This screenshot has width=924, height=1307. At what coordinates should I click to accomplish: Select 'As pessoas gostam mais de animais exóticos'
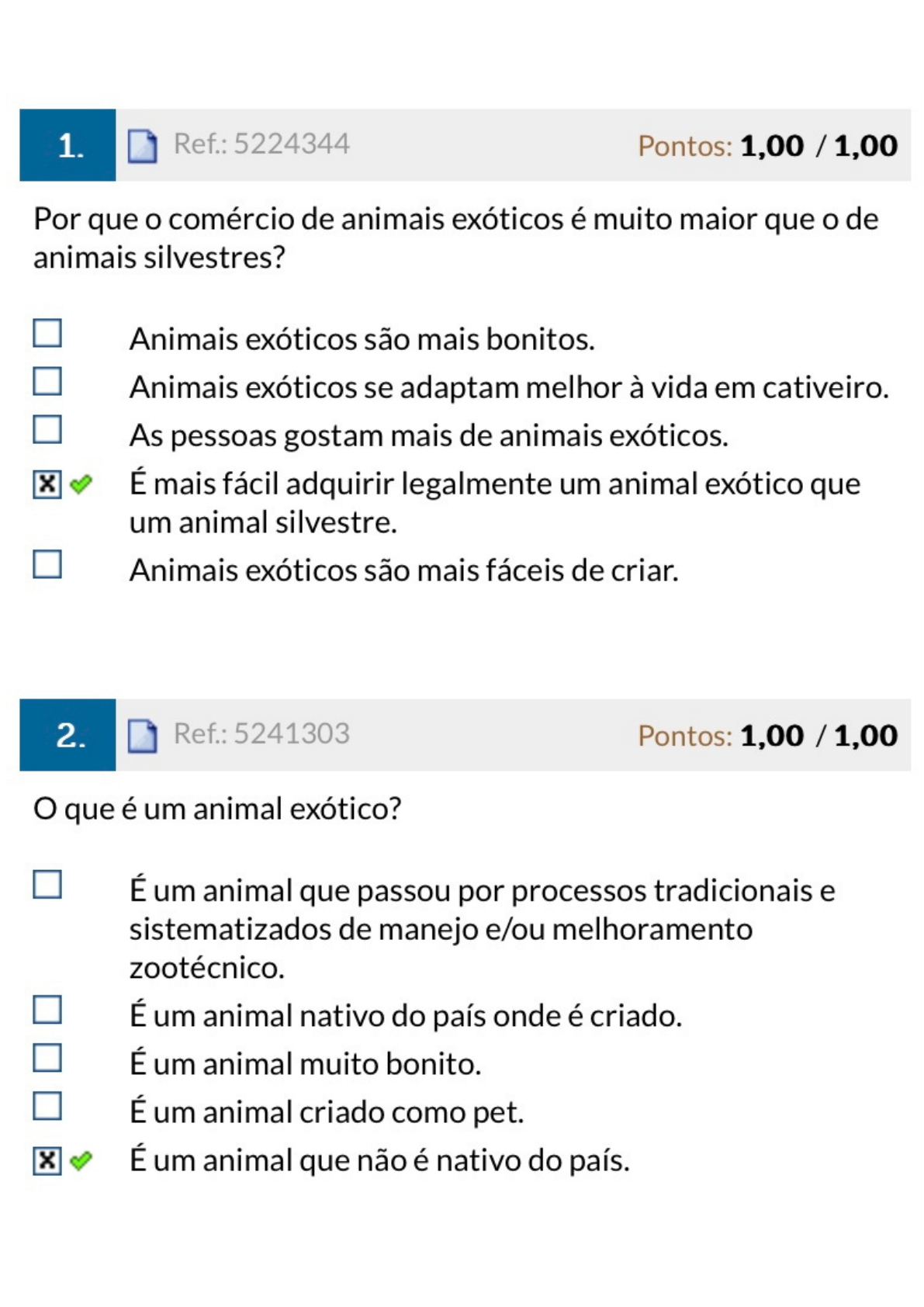point(47,429)
